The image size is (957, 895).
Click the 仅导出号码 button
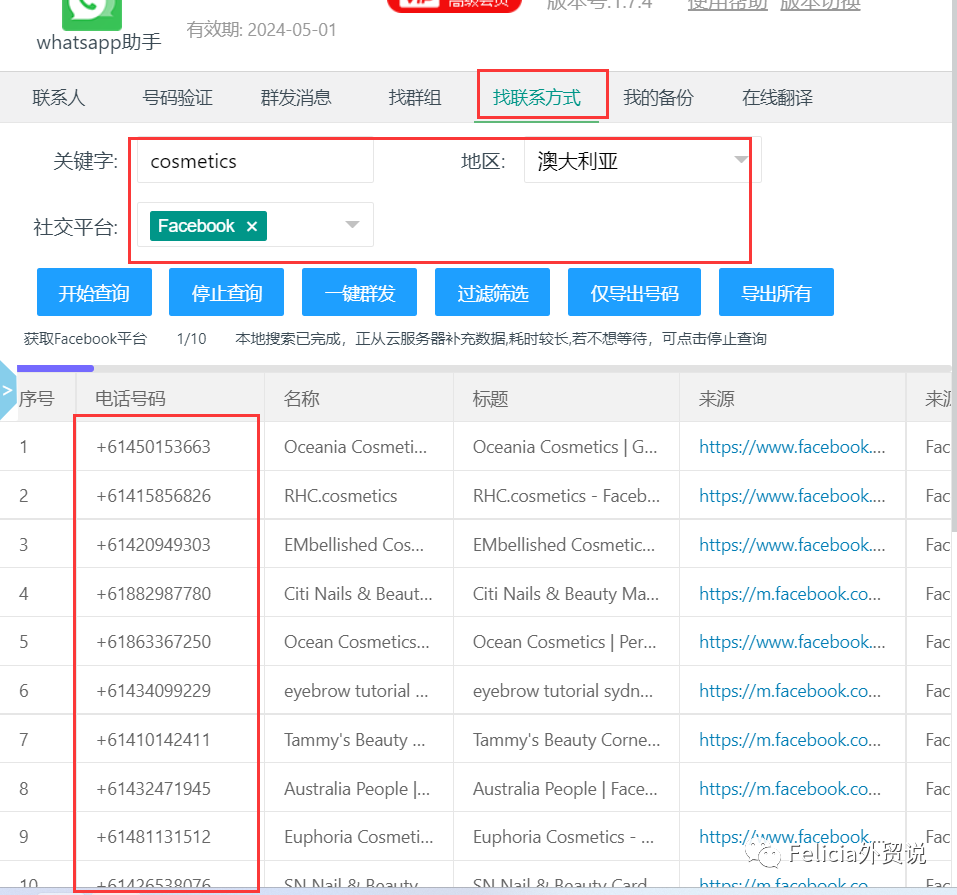634,292
